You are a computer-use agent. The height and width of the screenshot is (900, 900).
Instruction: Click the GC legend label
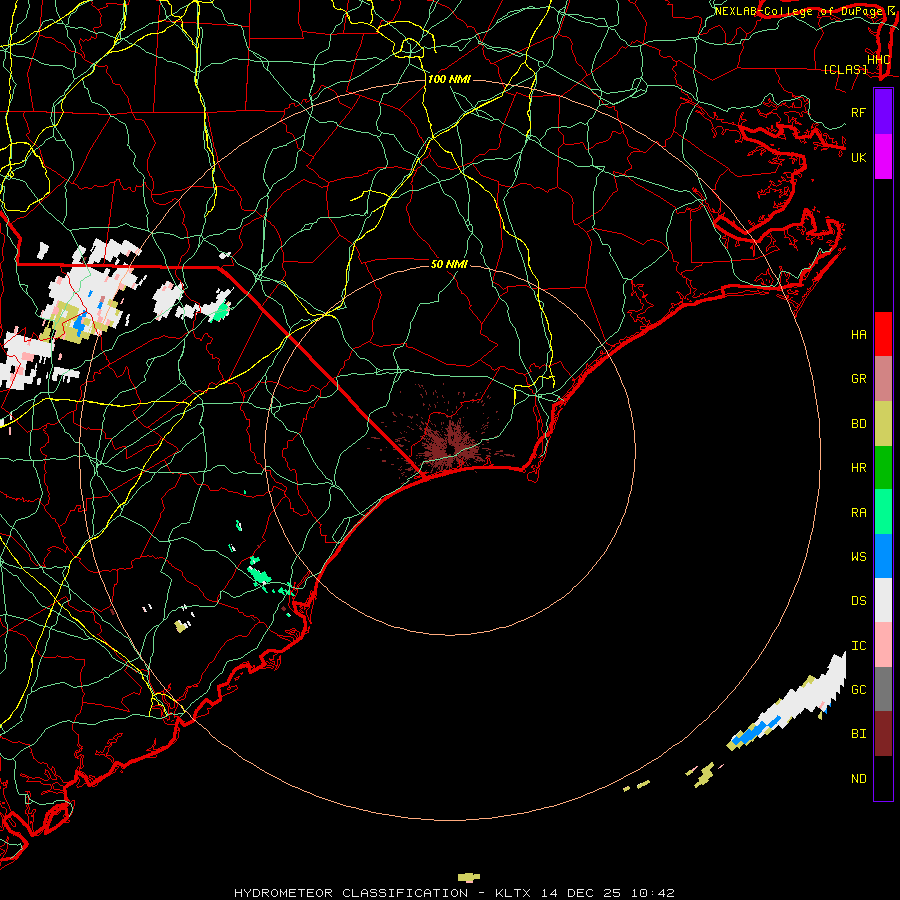[859, 690]
